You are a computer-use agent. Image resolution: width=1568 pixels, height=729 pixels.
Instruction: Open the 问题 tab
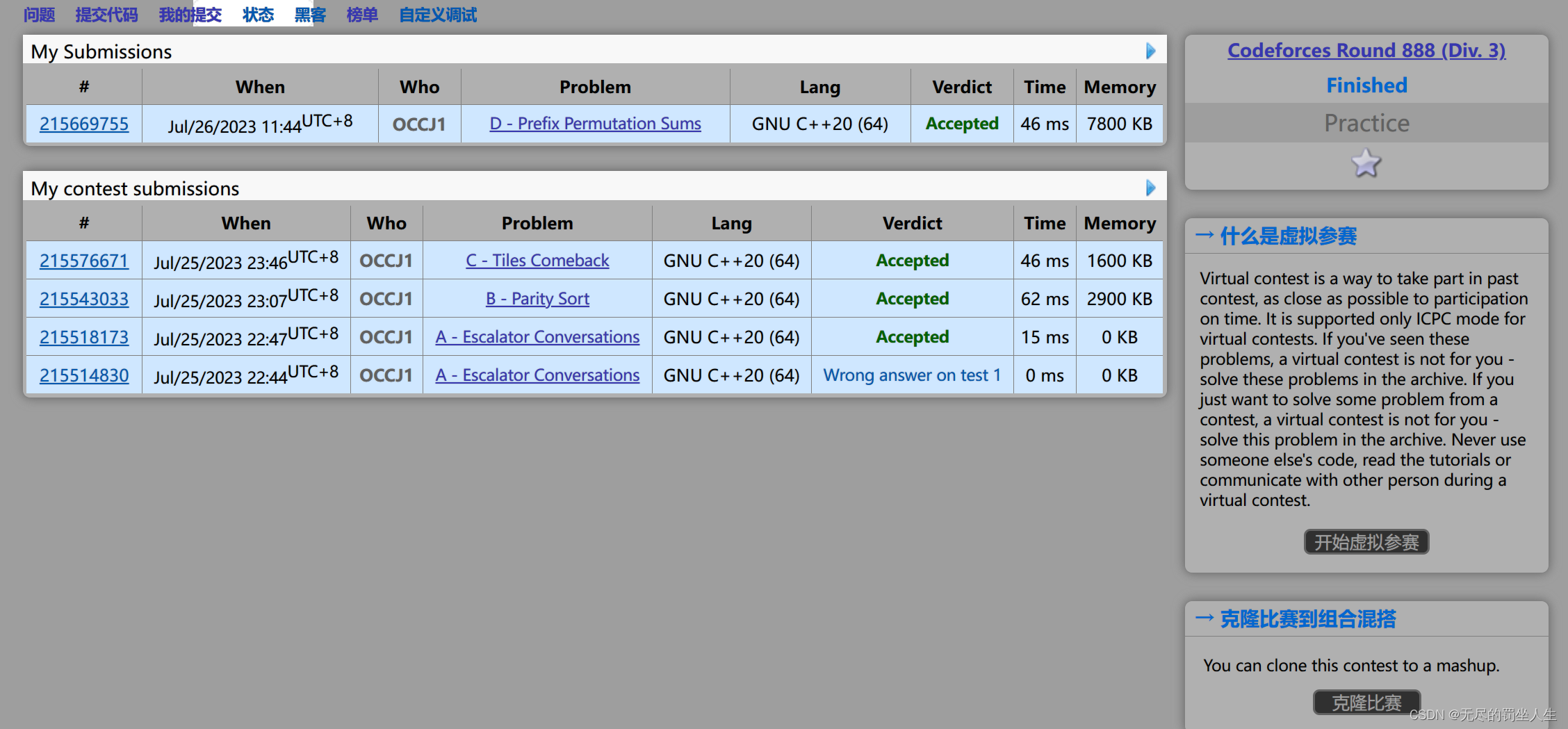click(x=39, y=15)
